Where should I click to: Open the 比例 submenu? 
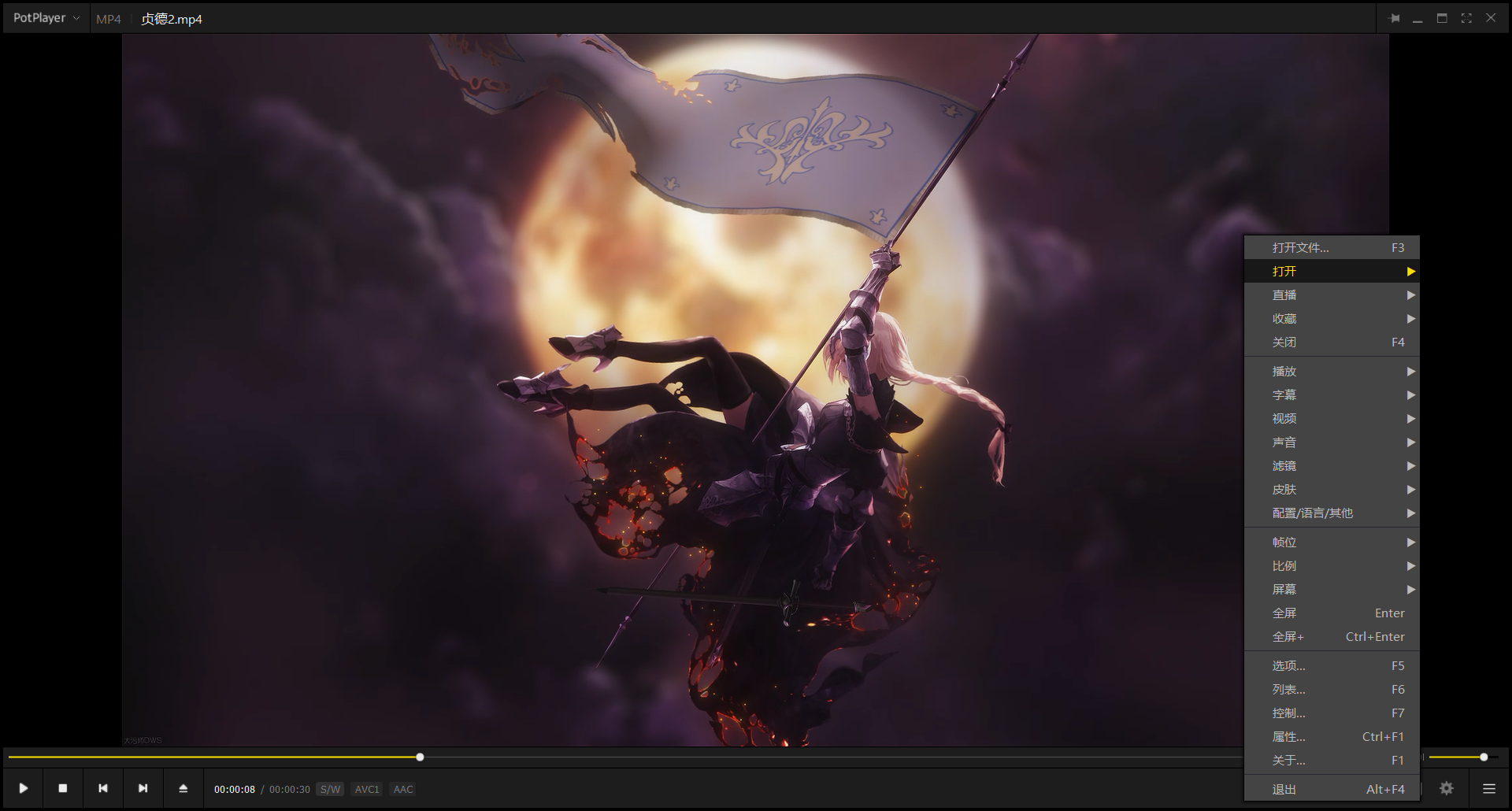1332,565
